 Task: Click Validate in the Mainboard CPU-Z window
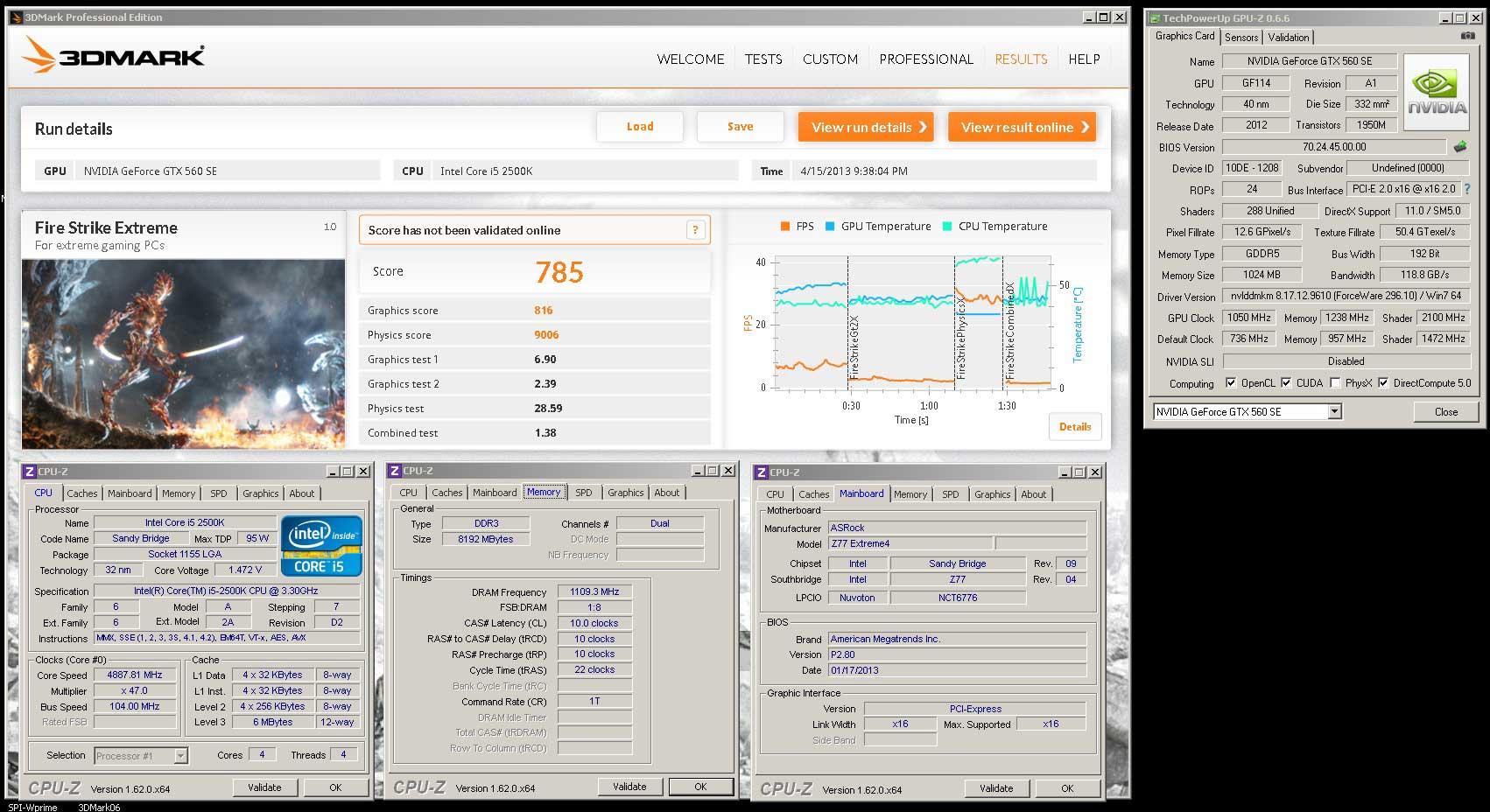(x=996, y=788)
